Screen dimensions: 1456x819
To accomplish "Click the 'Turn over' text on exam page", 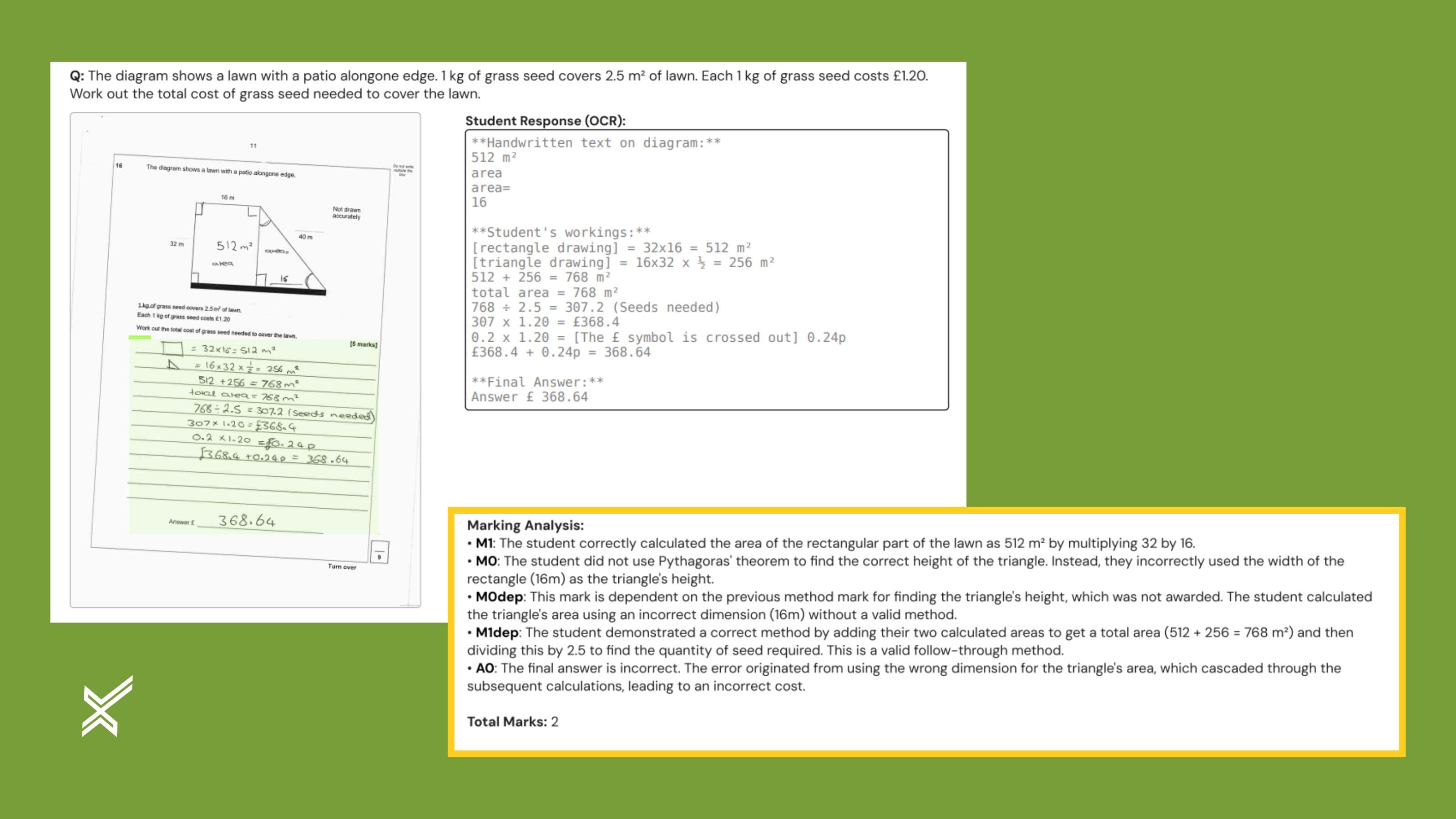I will tap(342, 566).
